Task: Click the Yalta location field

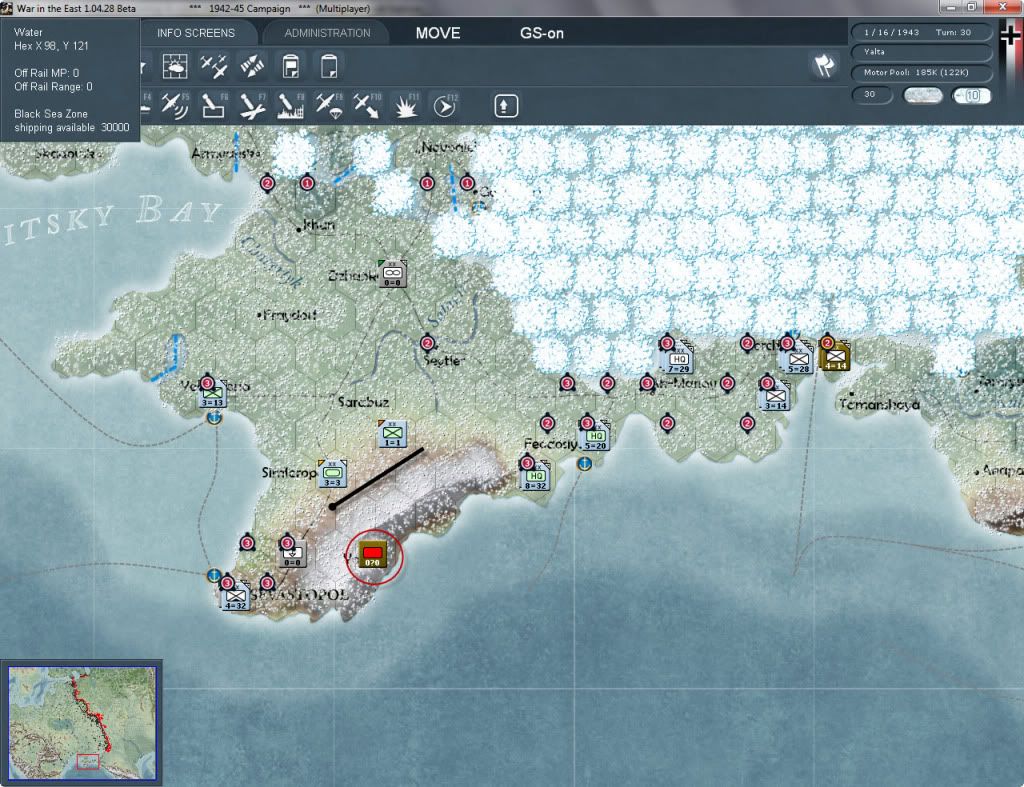Action: click(x=921, y=52)
